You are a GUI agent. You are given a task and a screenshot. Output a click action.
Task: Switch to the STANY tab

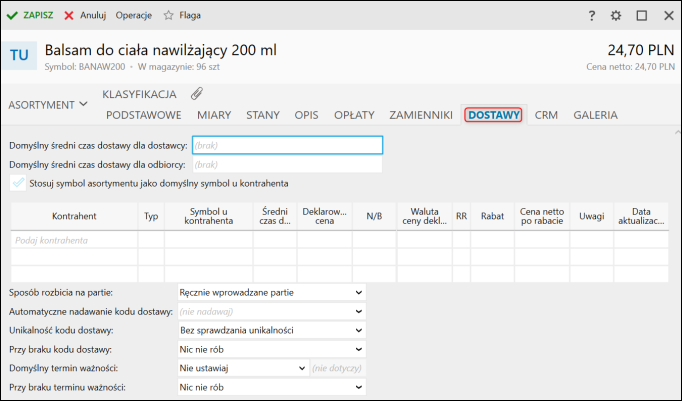tap(263, 115)
